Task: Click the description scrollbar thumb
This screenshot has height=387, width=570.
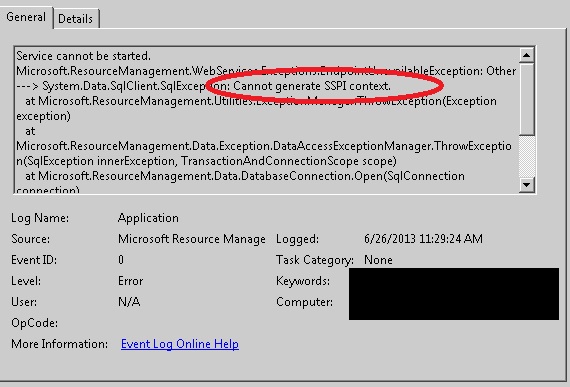Action: (x=526, y=99)
